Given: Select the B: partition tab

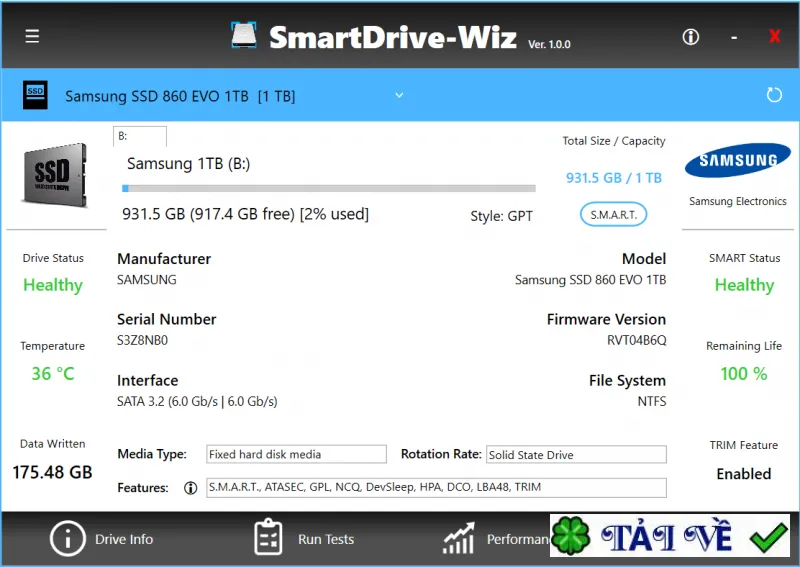Looking at the screenshot, I should [140, 136].
